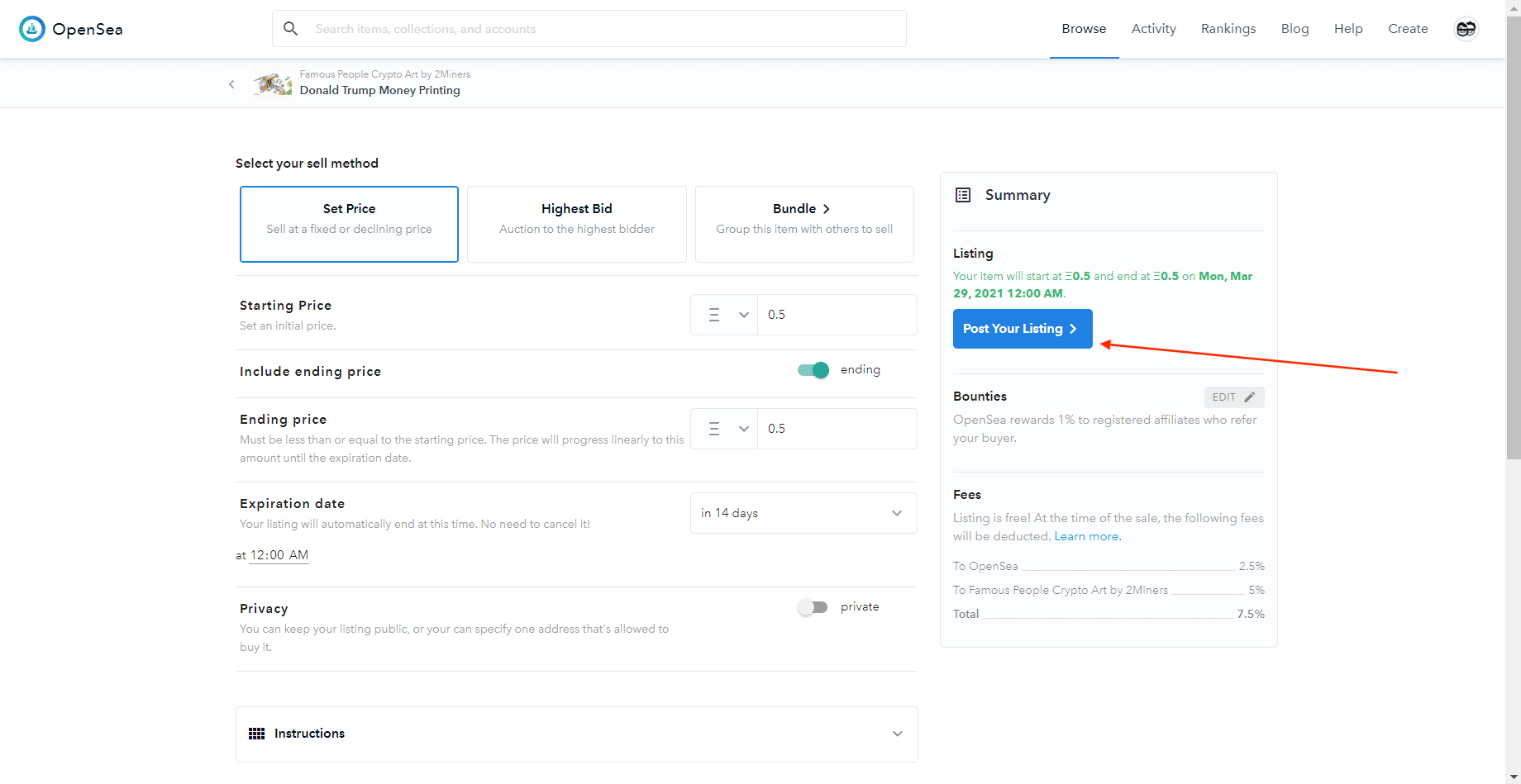Expand the Instructions section
Viewport: 1521px width, 784px height.
[x=897, y=734]
